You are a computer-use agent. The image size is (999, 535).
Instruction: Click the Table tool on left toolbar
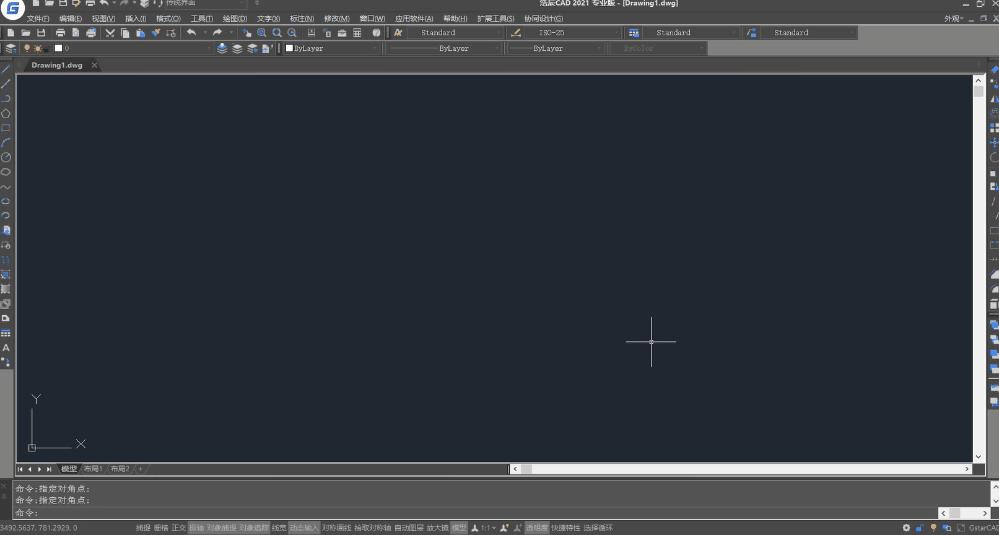(x=6, y=333)
